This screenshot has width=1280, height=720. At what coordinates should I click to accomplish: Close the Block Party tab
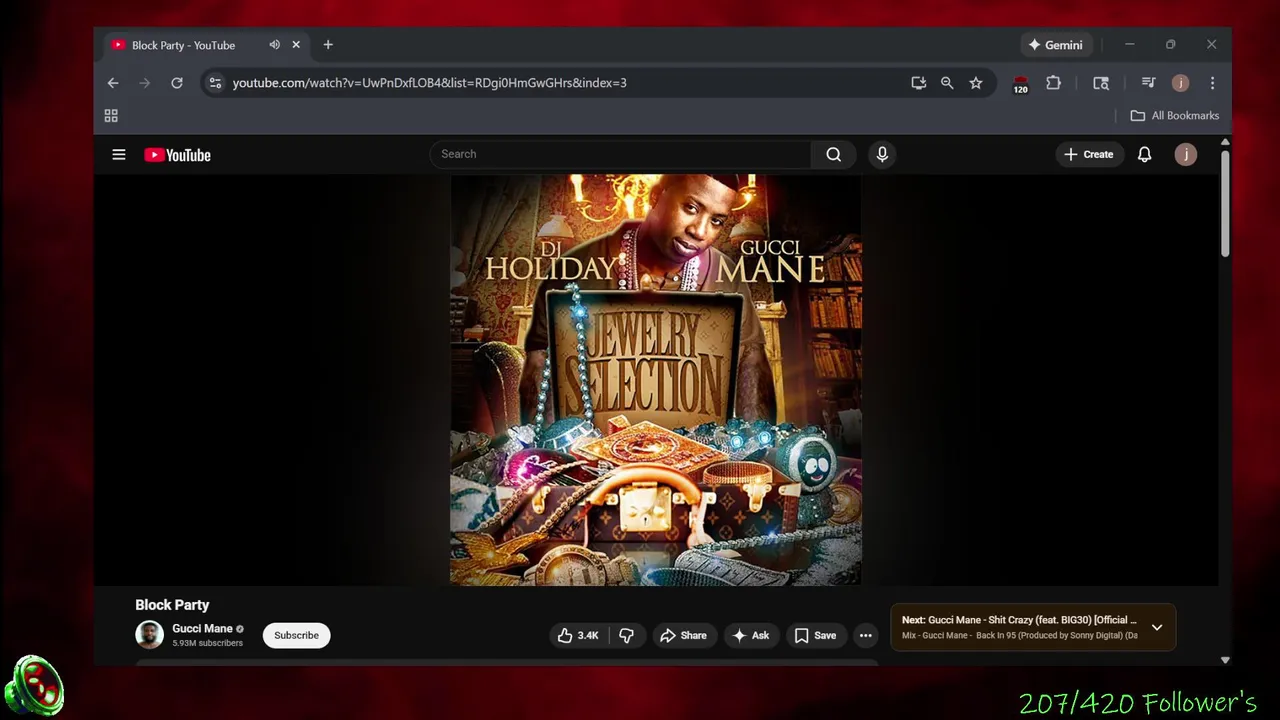[x=296, y=45]
